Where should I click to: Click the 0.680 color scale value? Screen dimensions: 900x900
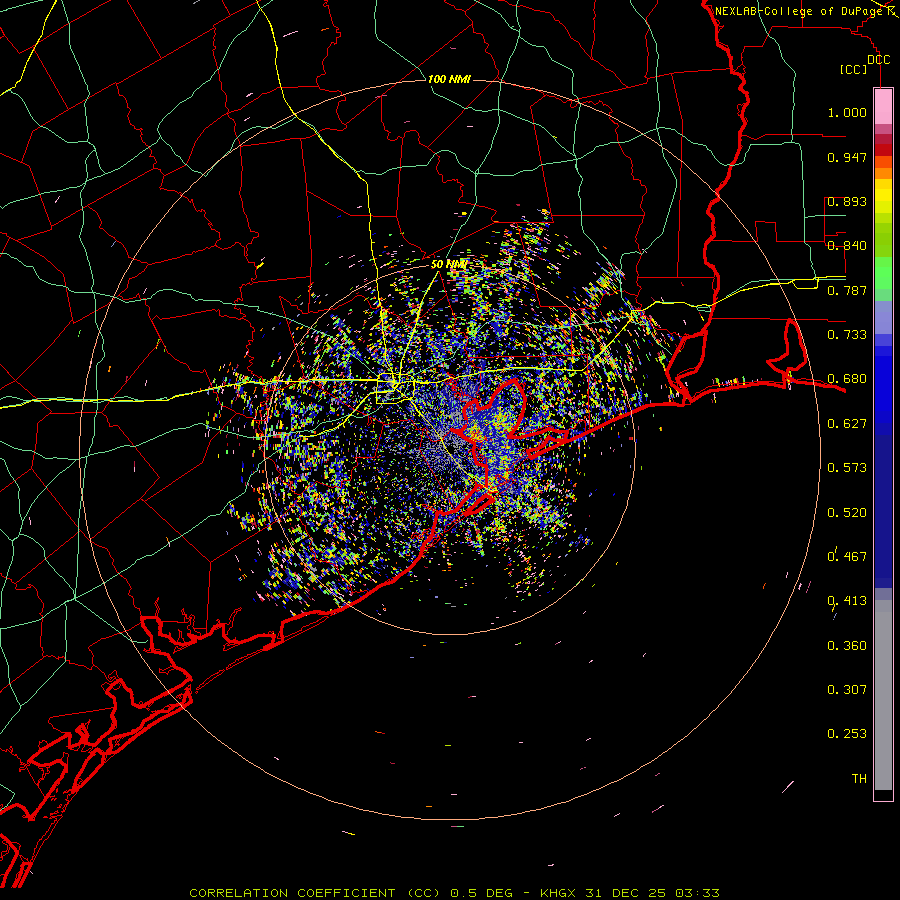(x=847, y=379)
